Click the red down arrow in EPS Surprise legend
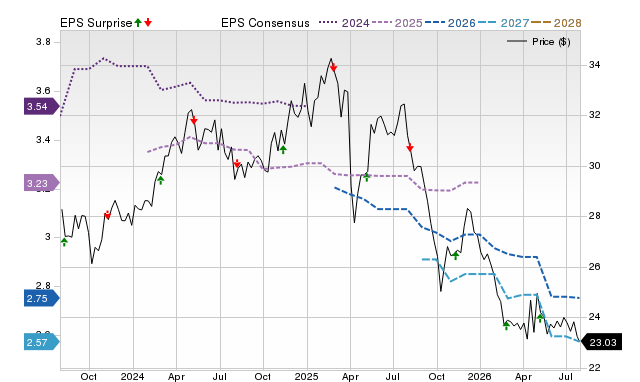640x382 pixels. [148, 22]
